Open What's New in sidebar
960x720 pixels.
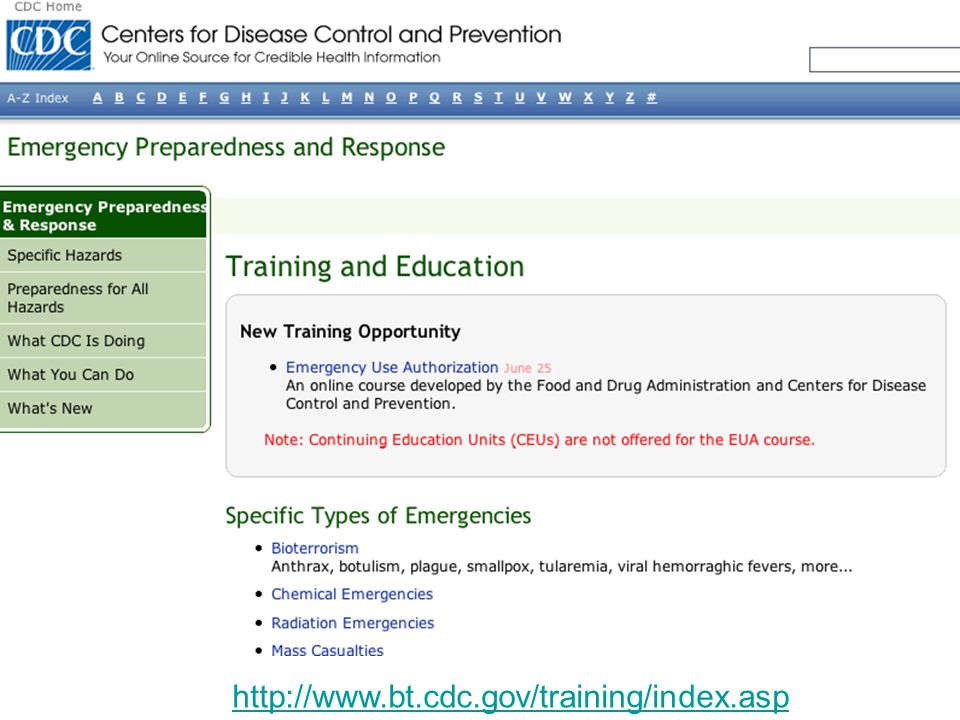103,408
